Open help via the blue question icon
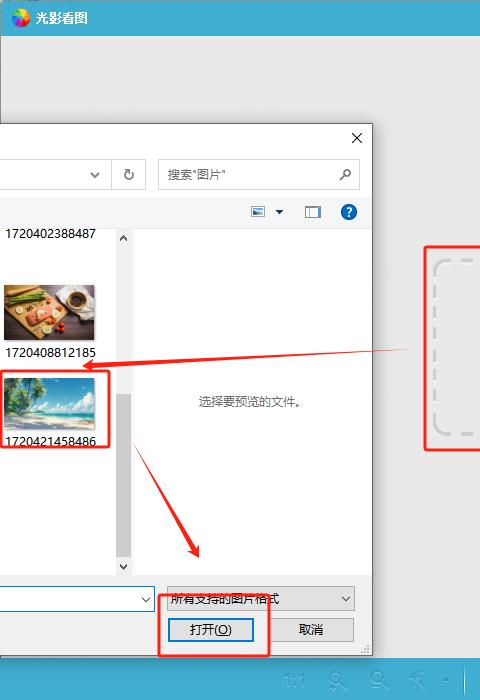Screen dimensions: 480x700 point(349,212)
